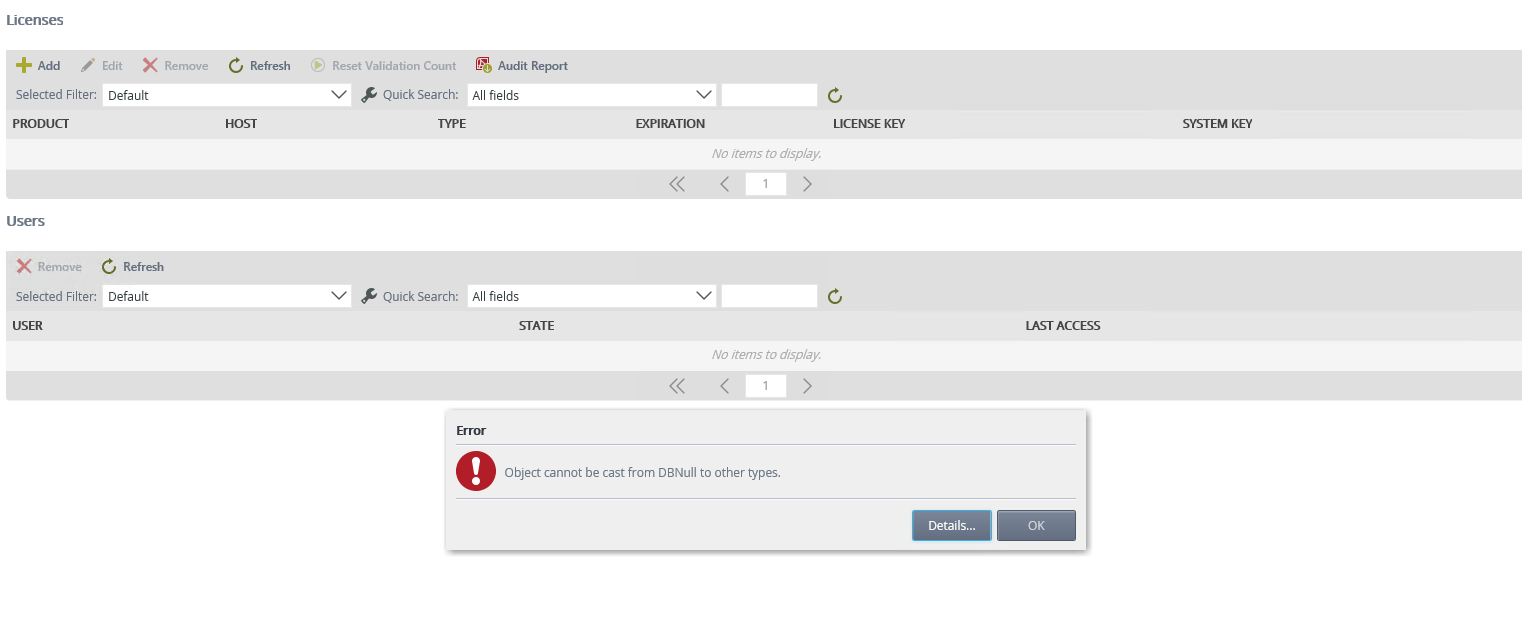Viewport: 1522px width, 621px height.
Task: Sort Licenses by PRODUCT column header
Action: [x=41, y=124]
